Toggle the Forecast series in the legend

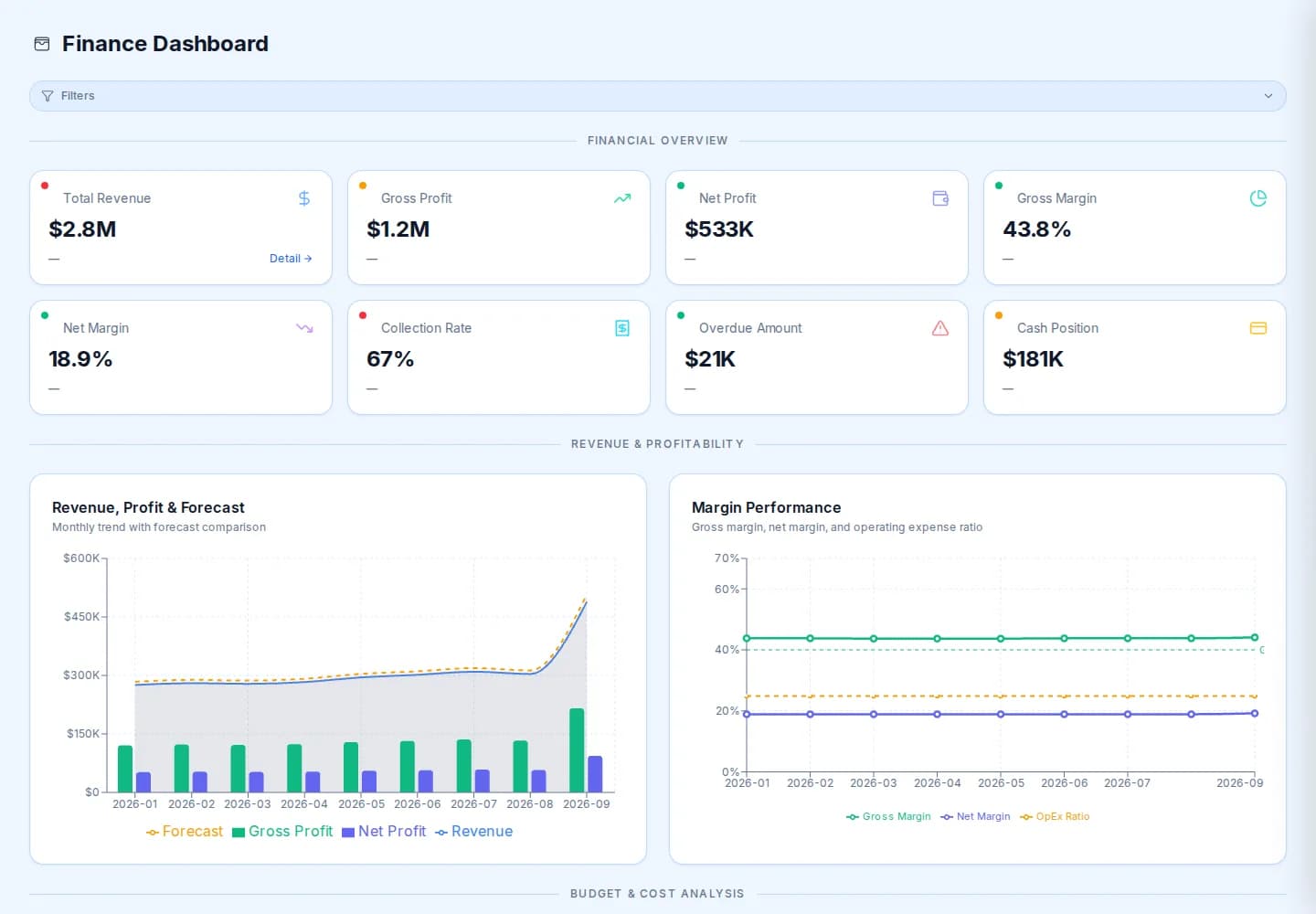[185, 832]
